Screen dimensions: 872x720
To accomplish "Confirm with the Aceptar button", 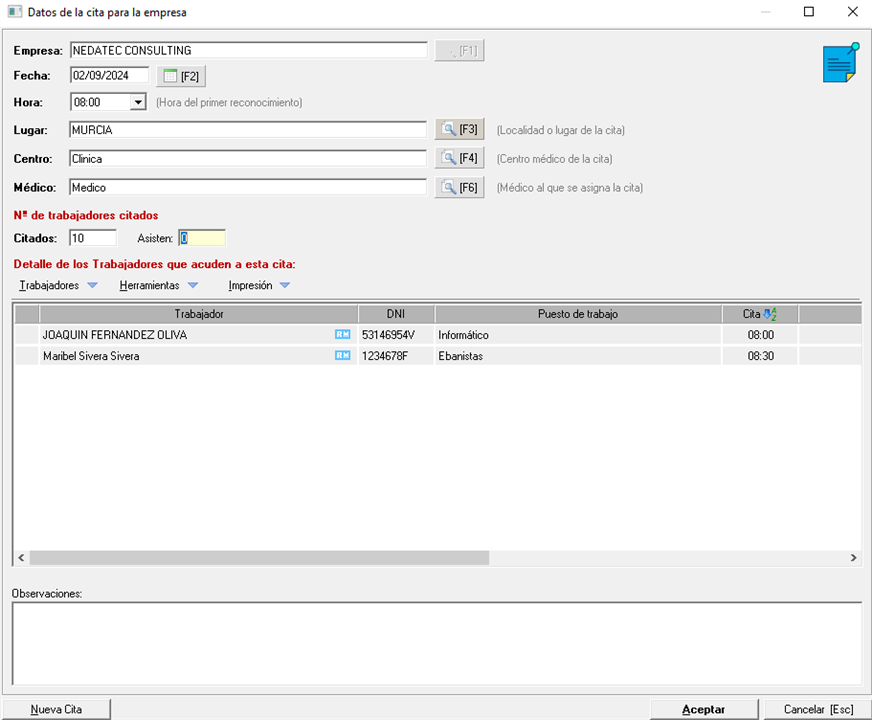I will tap(703, 709).
